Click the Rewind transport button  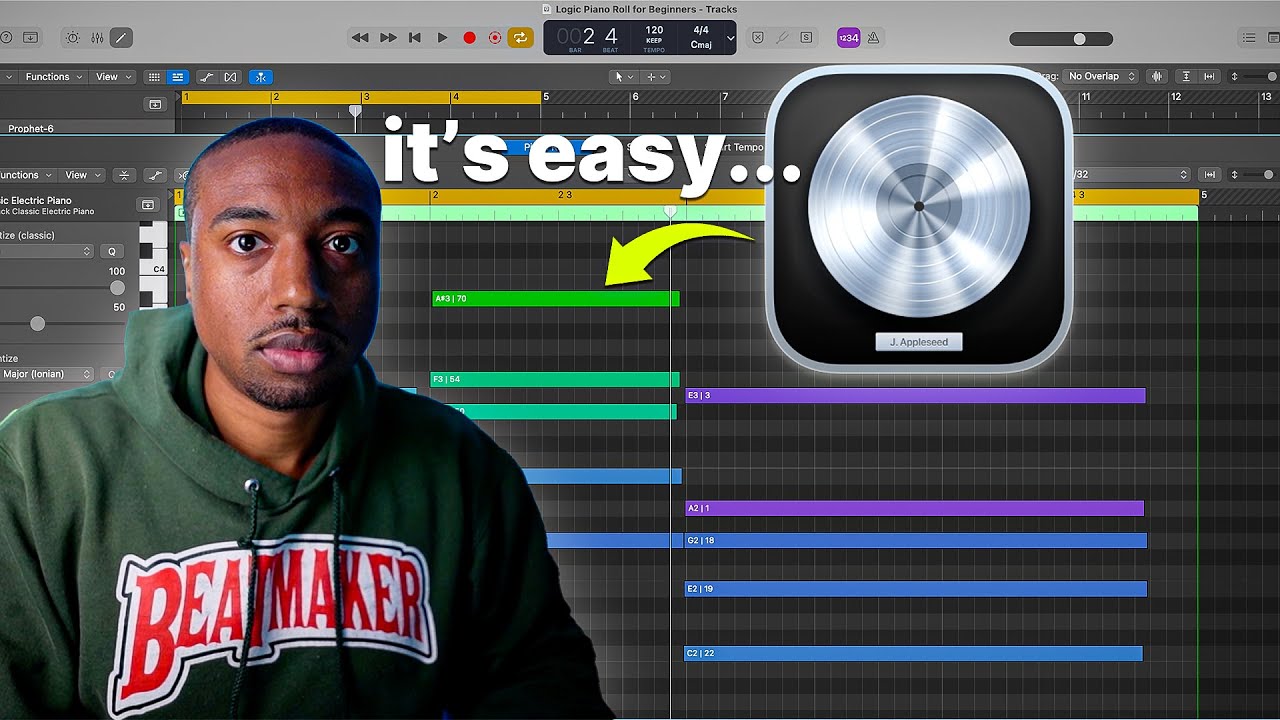[x=360, y=38]
